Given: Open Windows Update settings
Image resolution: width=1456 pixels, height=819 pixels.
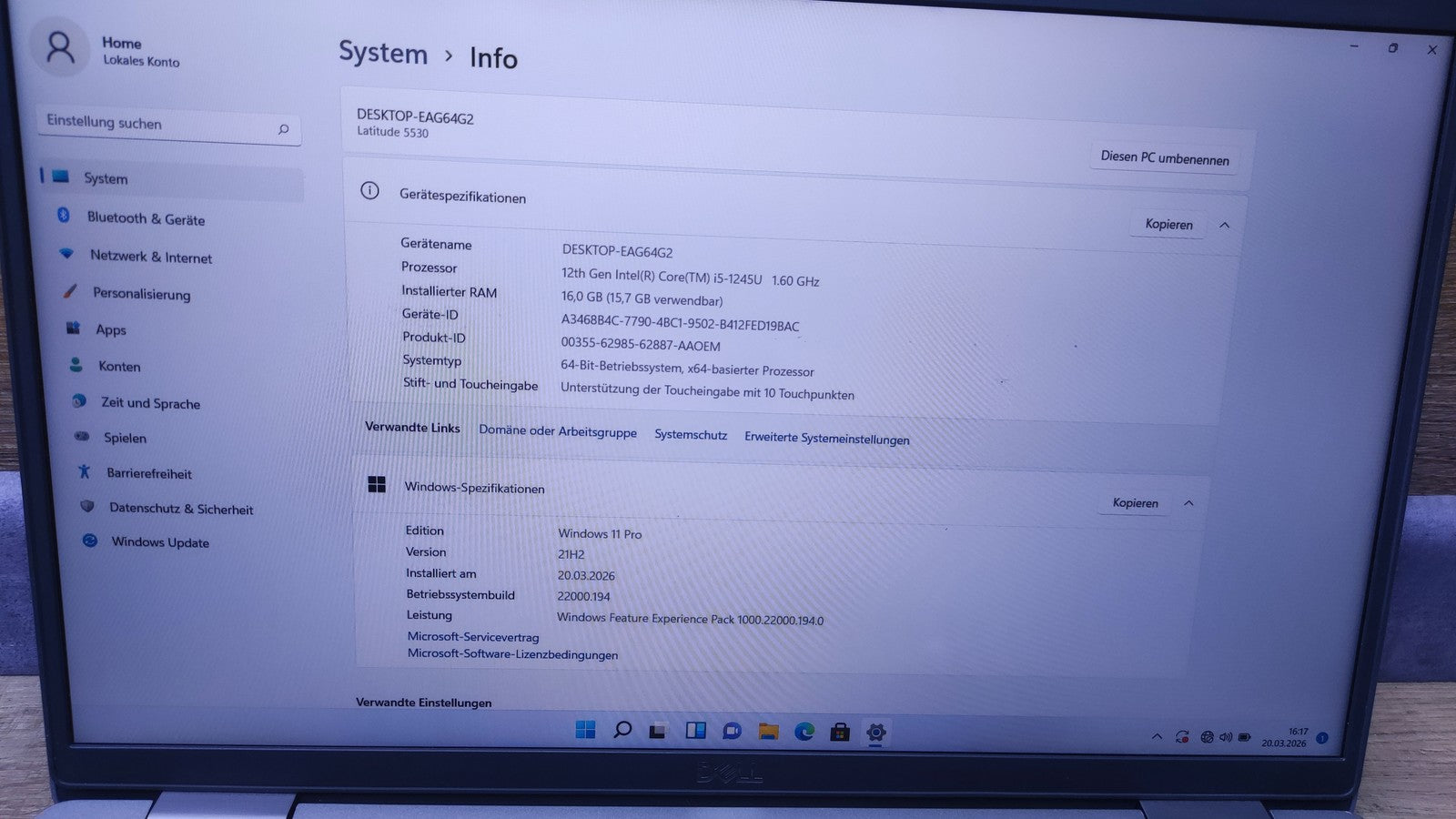Looking at the screenshot, I should click(x=160, y=541).
